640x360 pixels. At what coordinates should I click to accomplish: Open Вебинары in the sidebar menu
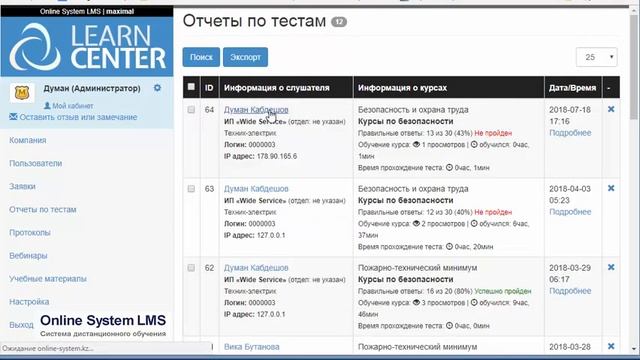29,256
